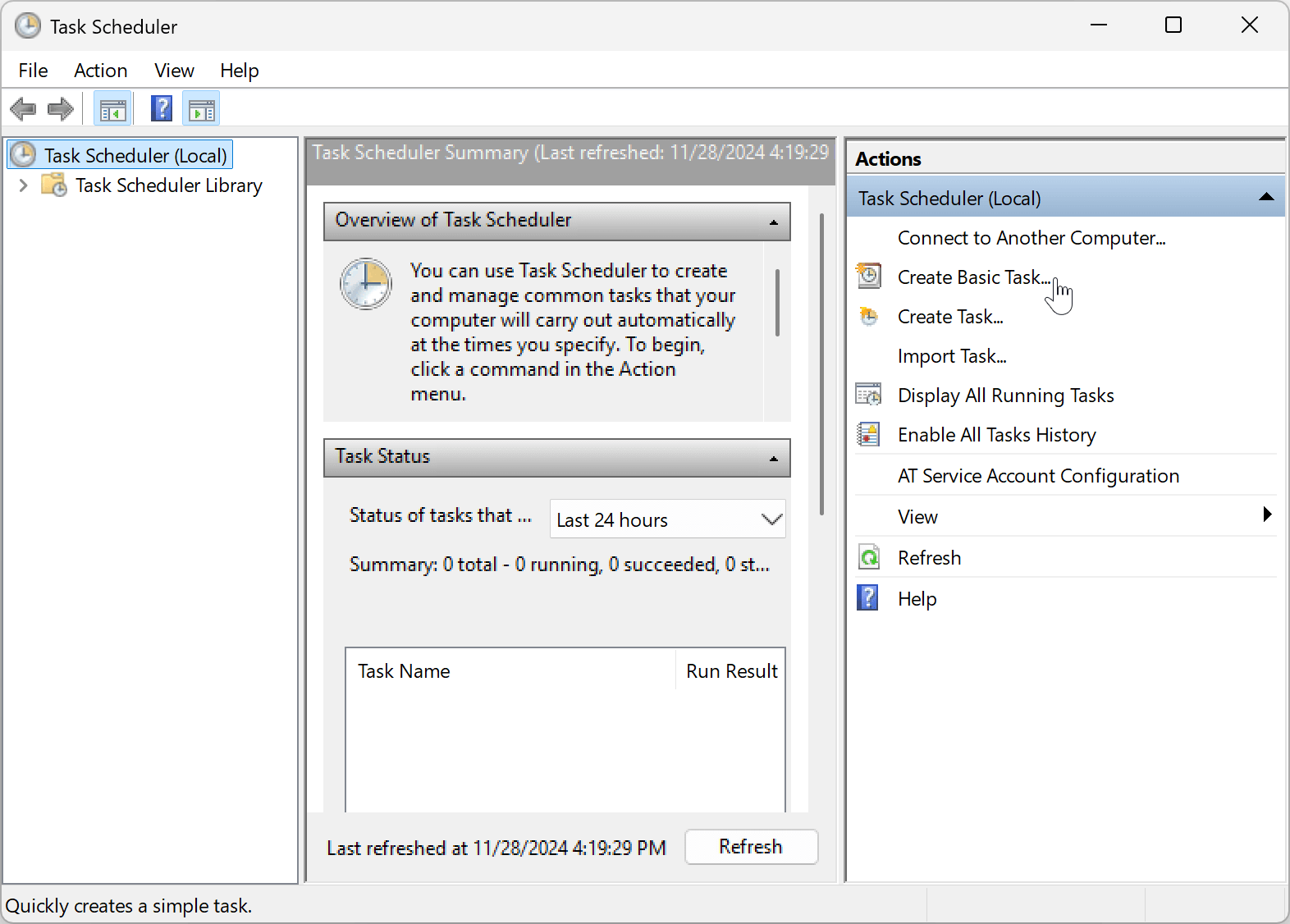The image size is (1290, 924).
Task: Click Connect to Another Computer...
Action: coord(1032,238)
